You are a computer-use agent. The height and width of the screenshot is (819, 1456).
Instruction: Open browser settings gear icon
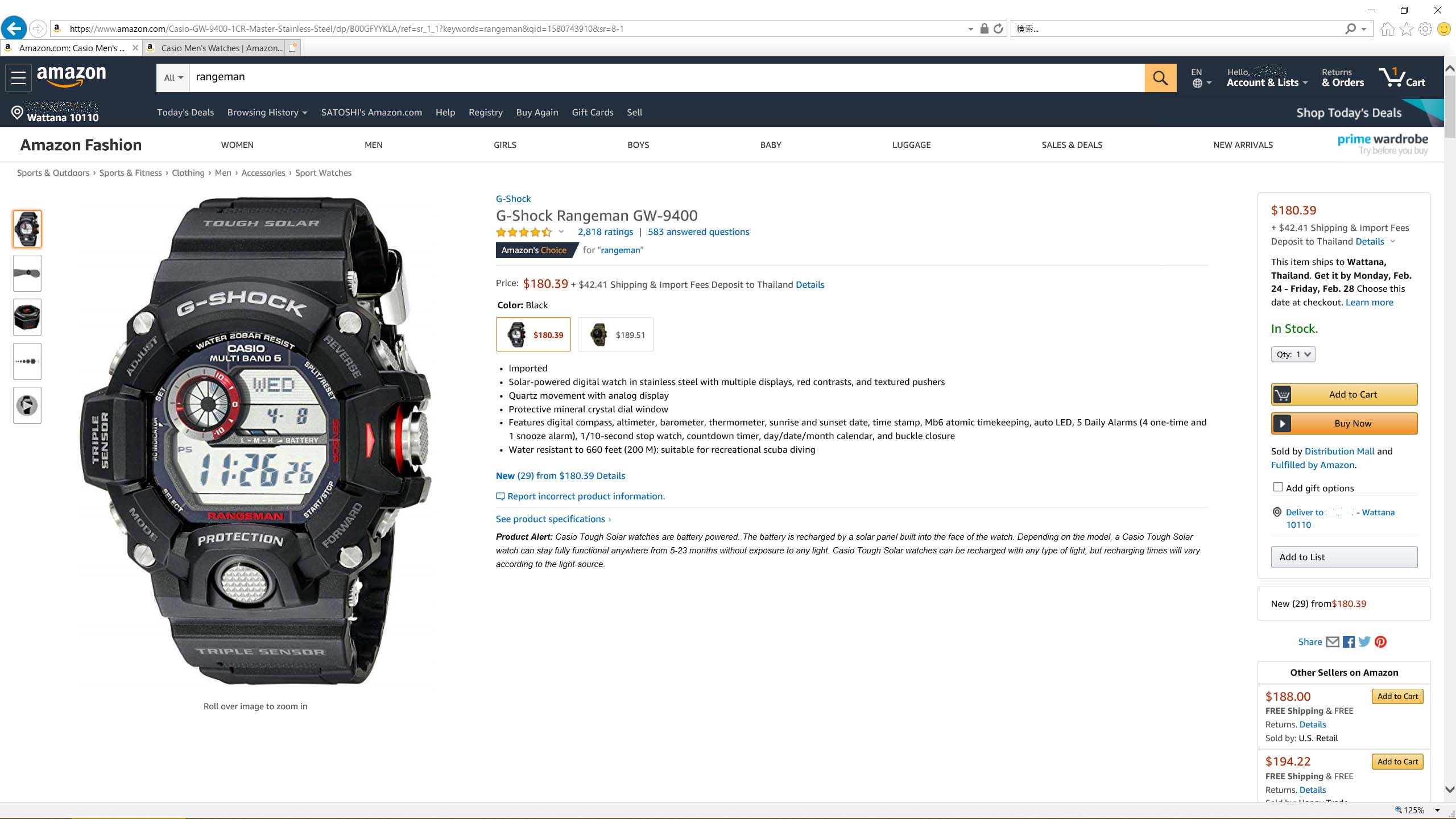pyautogui.click(x=1425, y=28)
